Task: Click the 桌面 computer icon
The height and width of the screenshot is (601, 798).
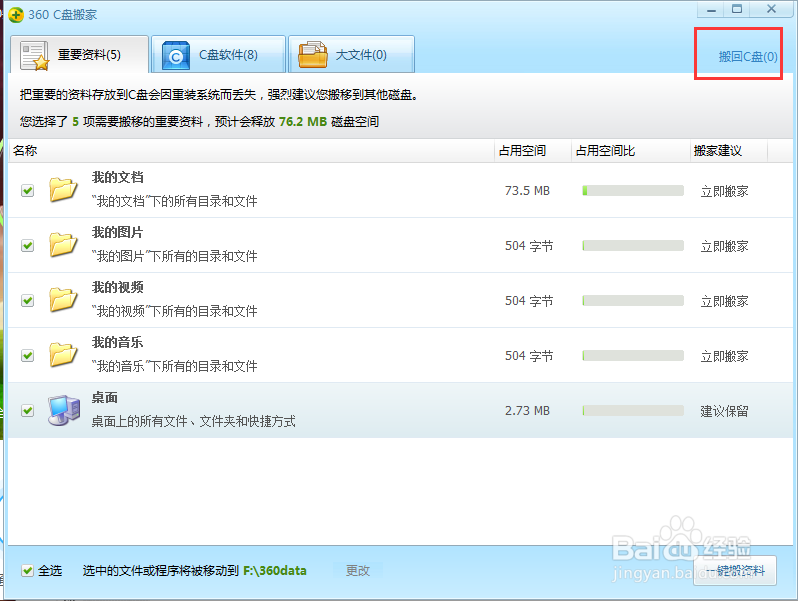Action: coord(64,410)
